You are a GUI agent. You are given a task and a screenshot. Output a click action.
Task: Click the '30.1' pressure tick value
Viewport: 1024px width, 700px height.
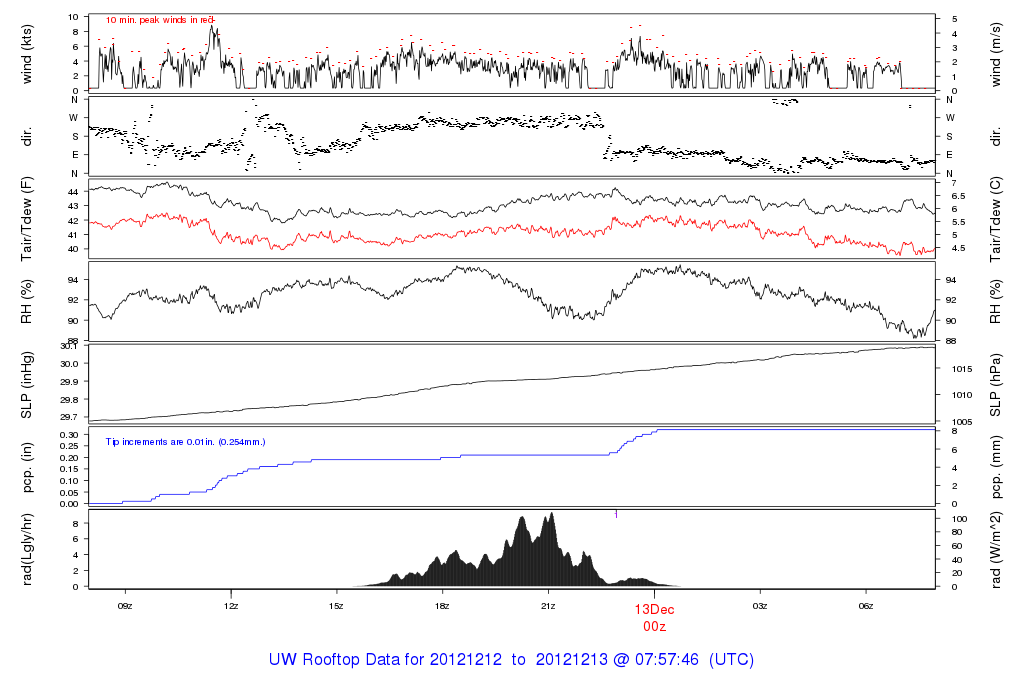(70, 346)
